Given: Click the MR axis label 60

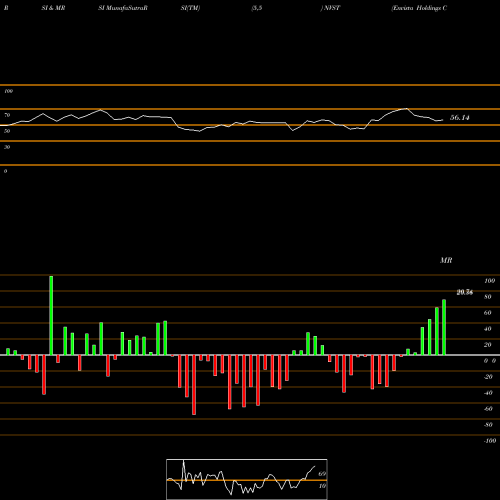Looking at the screenshot, I should (488, 313).
